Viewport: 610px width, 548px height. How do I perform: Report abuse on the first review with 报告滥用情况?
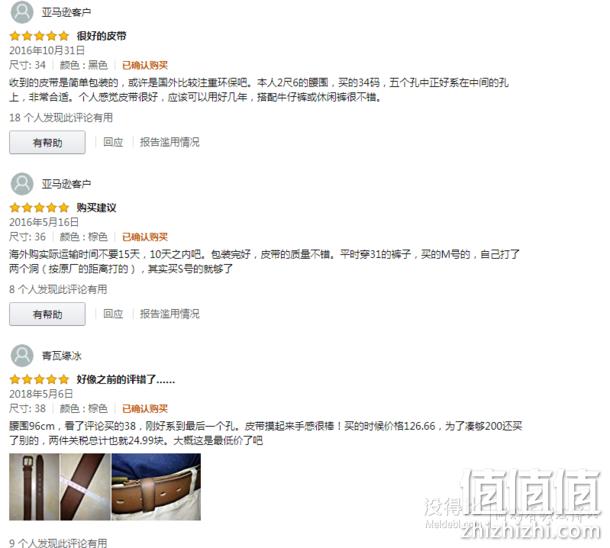[170, 142]
